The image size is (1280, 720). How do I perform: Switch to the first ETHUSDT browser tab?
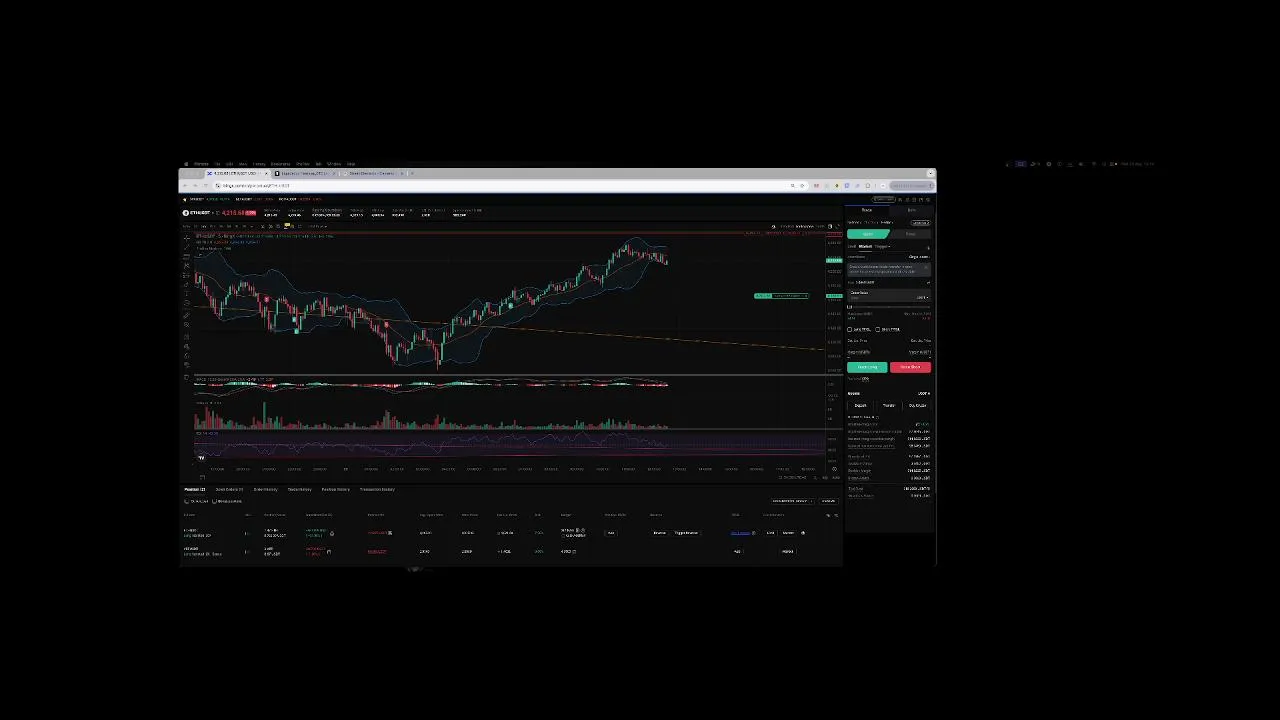click(x=236, y=173)
